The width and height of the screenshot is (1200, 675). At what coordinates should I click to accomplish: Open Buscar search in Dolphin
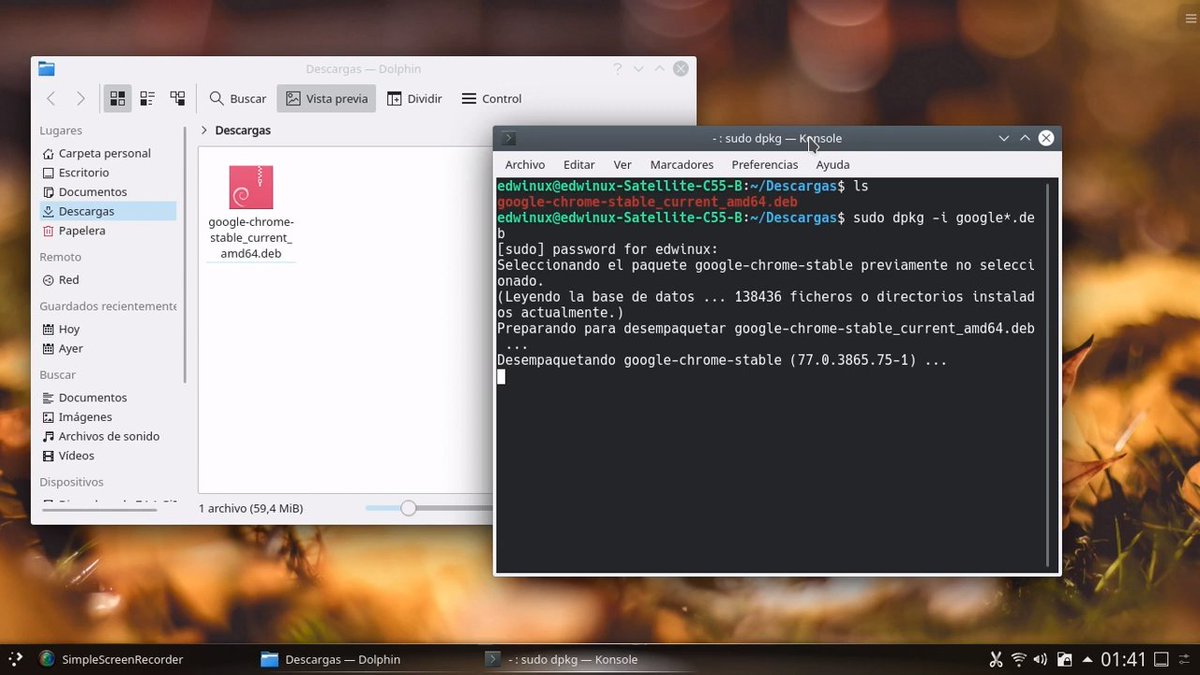pos(237,98)
